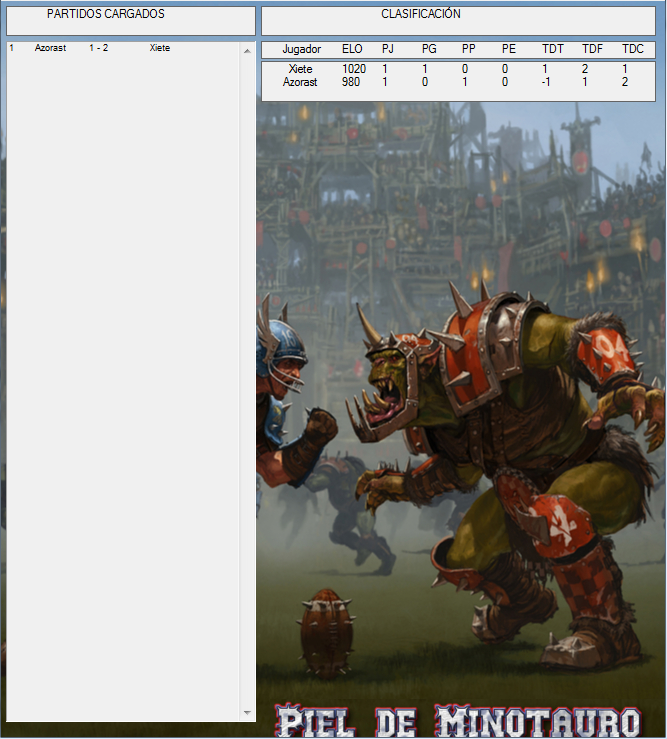
Task: Click Azorast in the loaded matches row
Action: pos(50,48)
